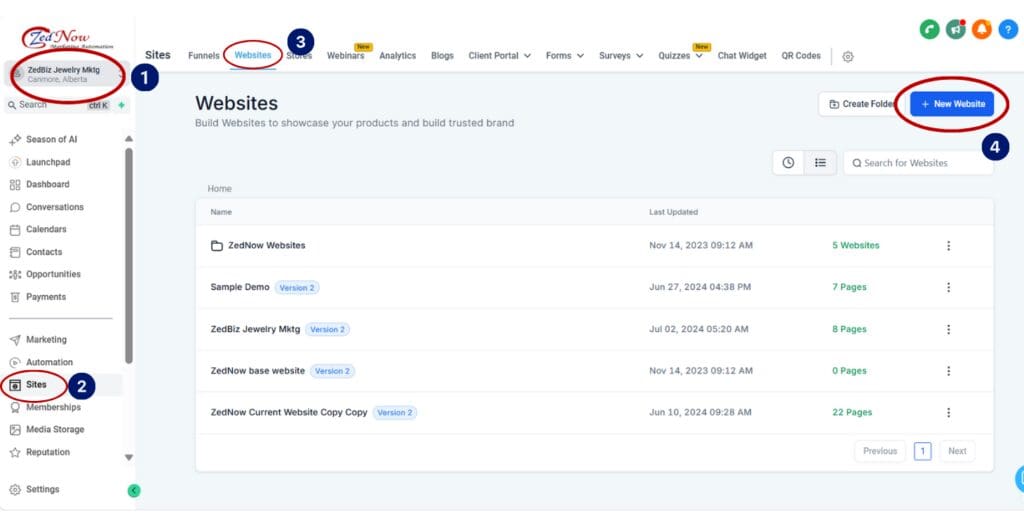Switch to recent view clock icon
This screenshot has height=527, width=1024.
tap(788, 163)
